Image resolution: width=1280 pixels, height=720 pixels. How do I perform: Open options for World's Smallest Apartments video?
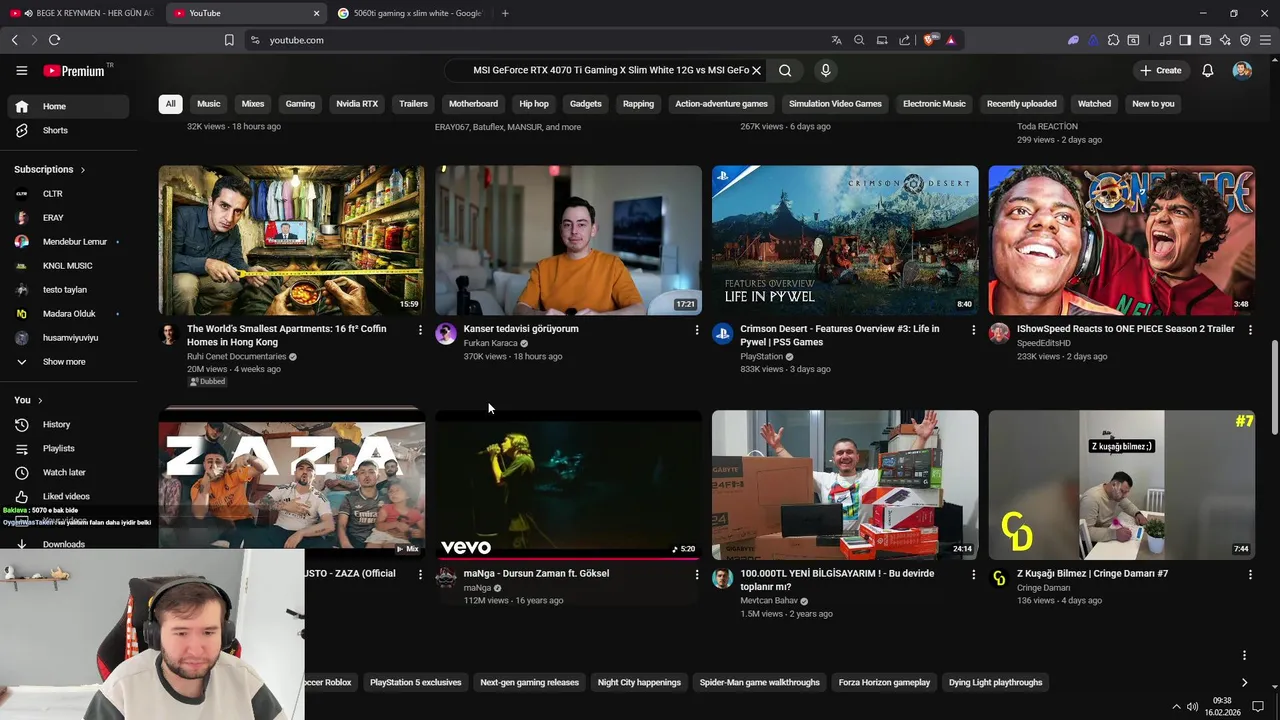[420, 330]
